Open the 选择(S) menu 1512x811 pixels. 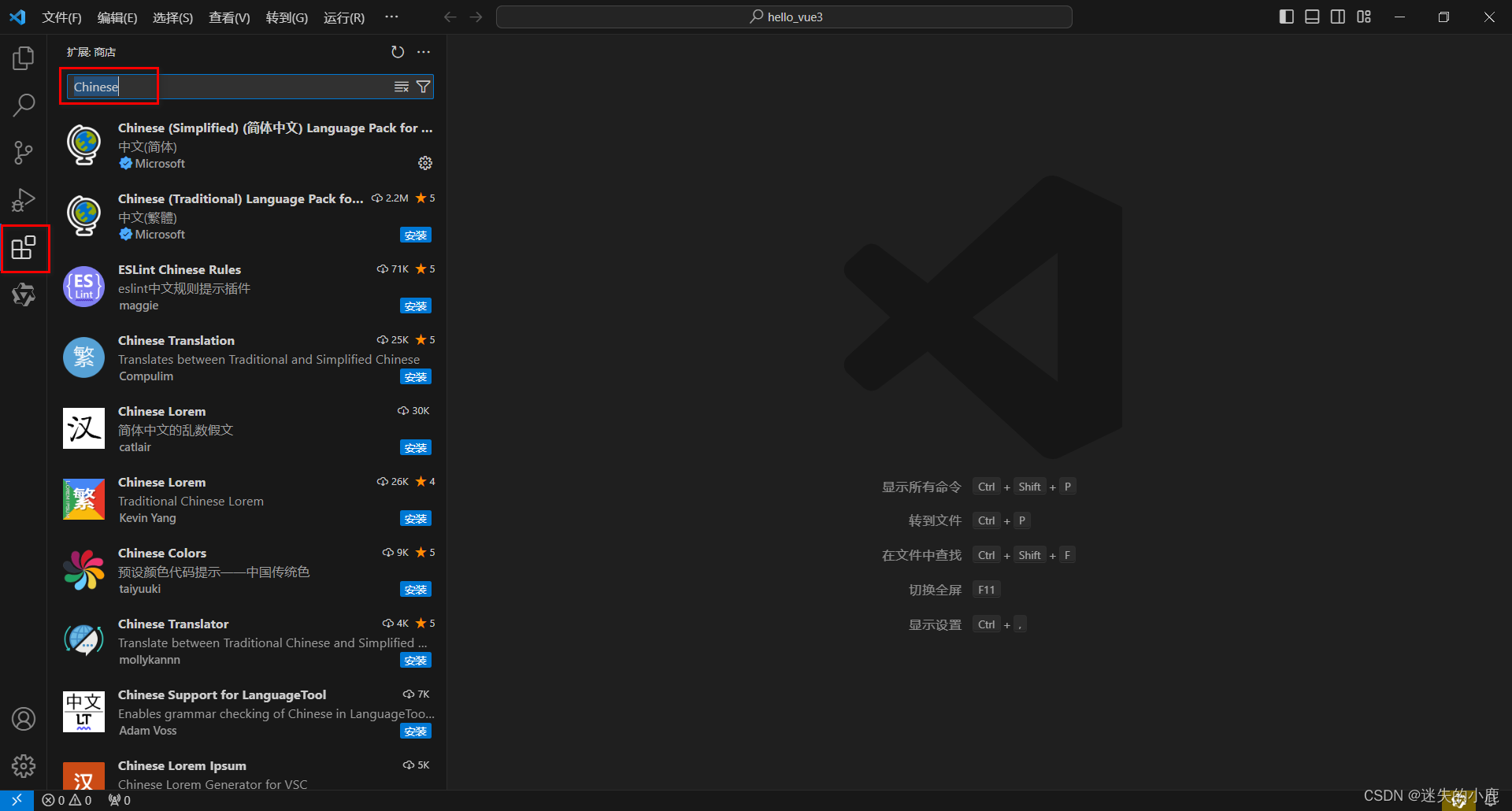point(172,17)
